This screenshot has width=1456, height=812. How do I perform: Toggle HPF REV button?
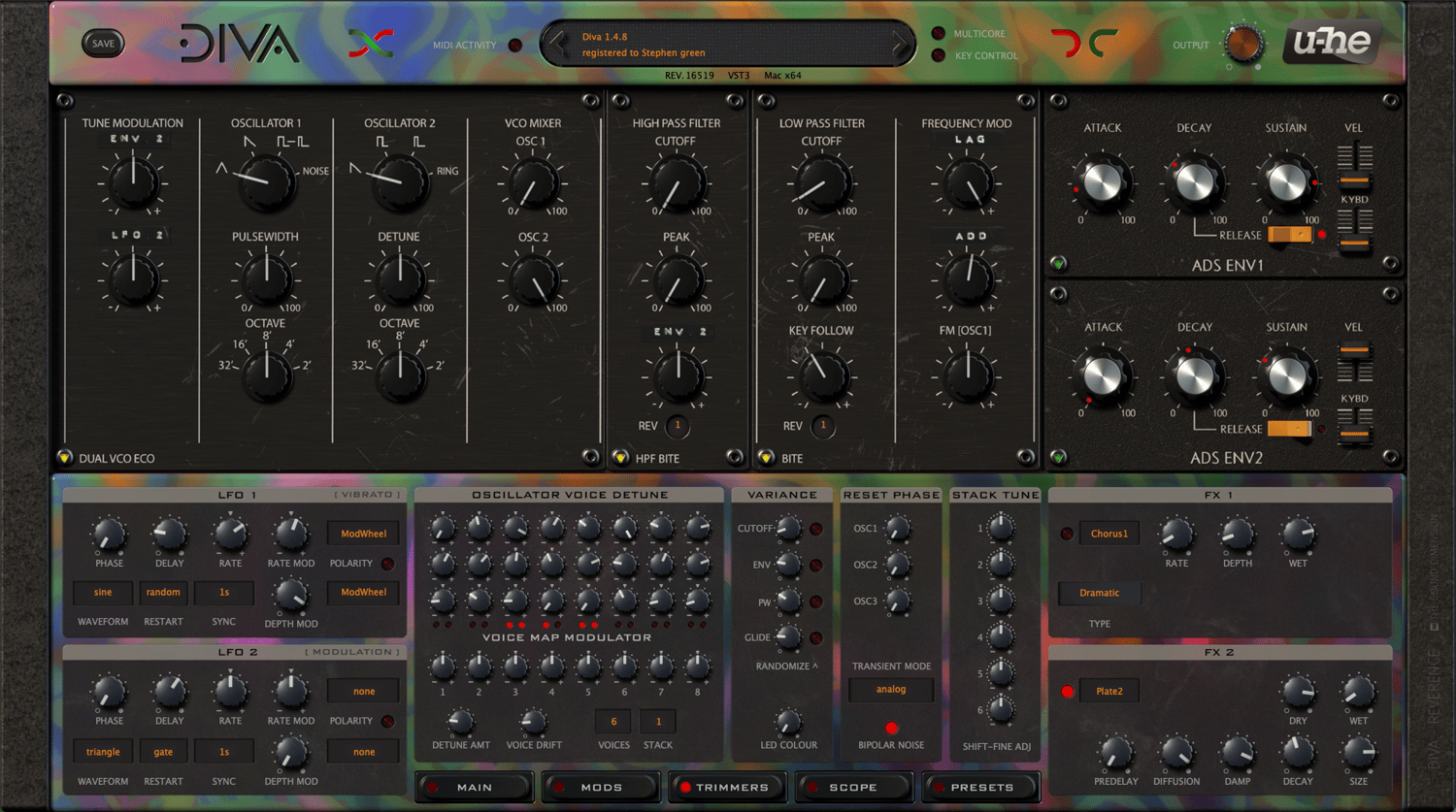coord(678,425)
